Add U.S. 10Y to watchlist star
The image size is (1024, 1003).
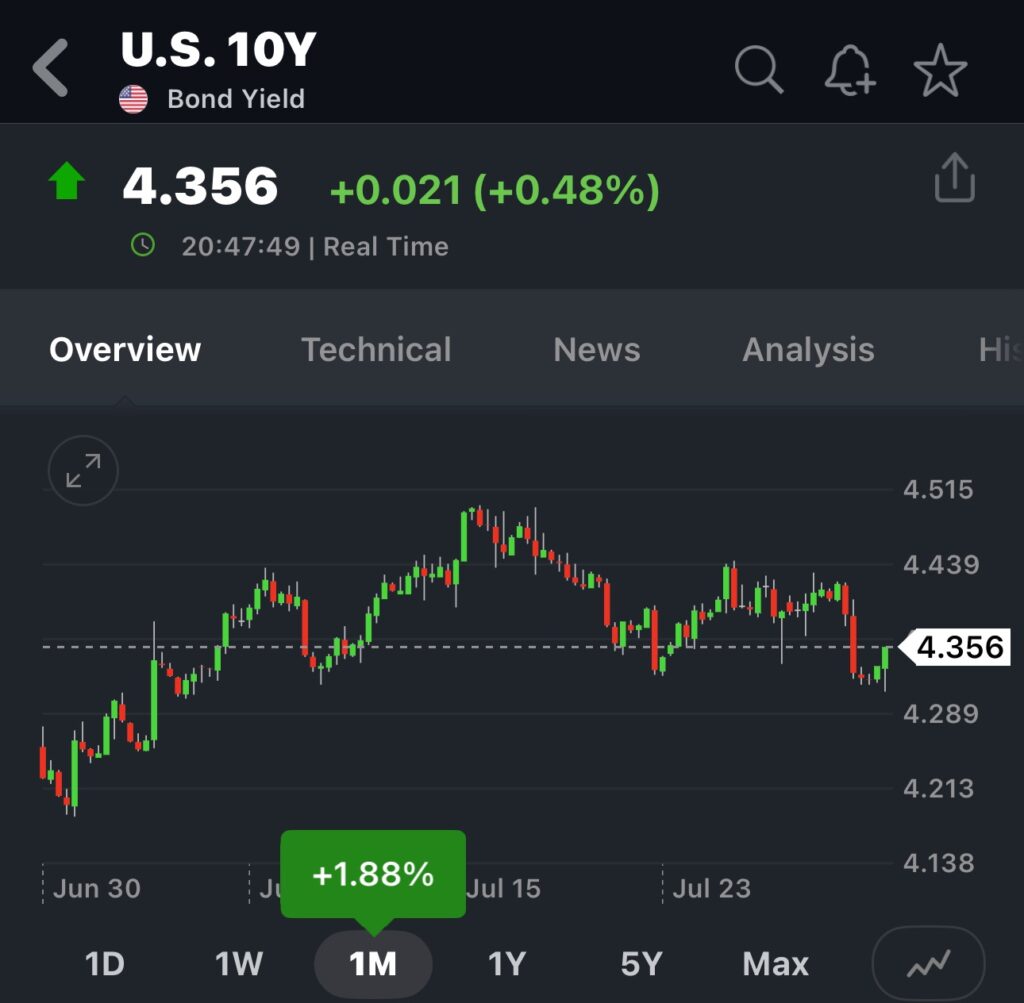(x=940, y=71)
